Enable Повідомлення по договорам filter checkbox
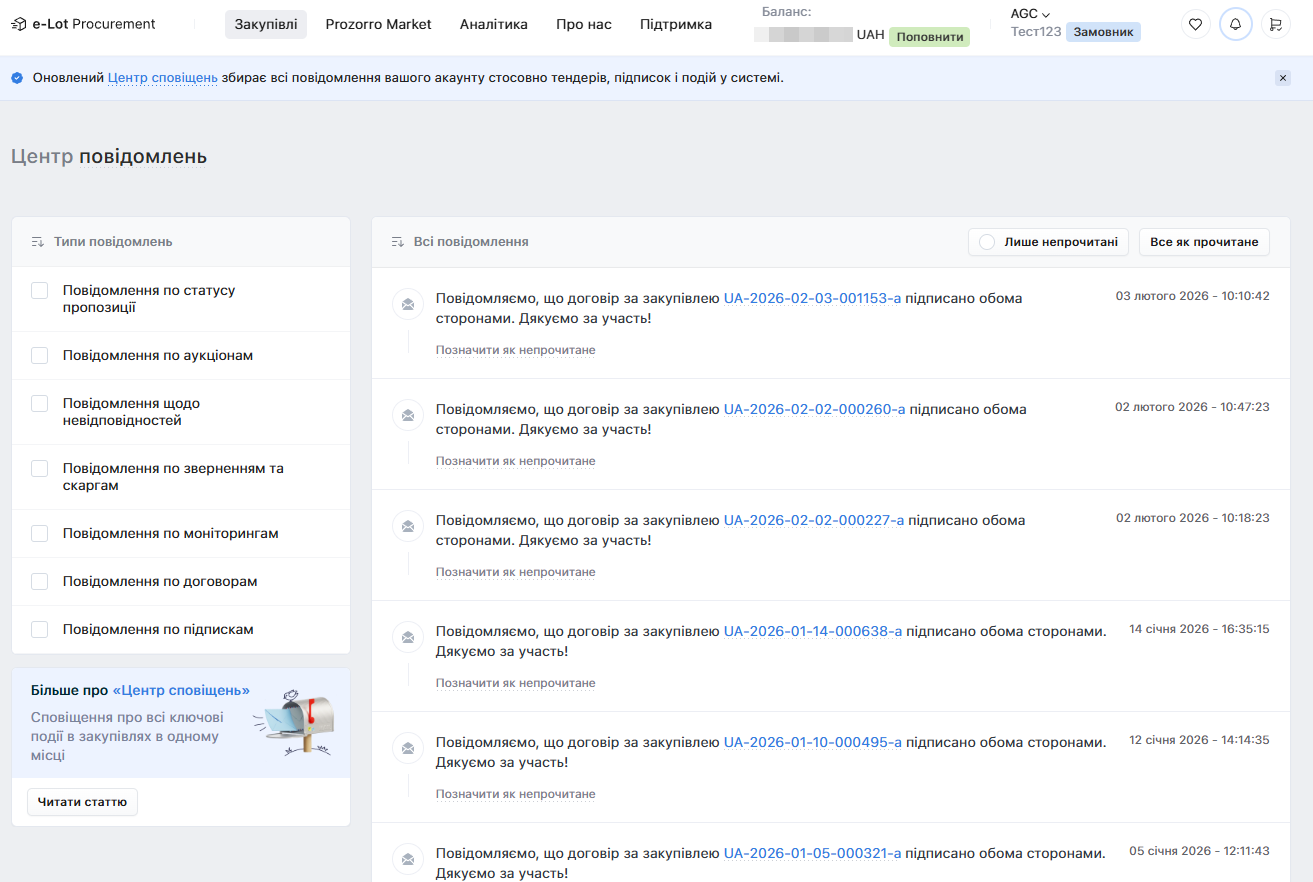Image resolution: width=1313 pixels, height=882 pixels. tap(39, 582)
